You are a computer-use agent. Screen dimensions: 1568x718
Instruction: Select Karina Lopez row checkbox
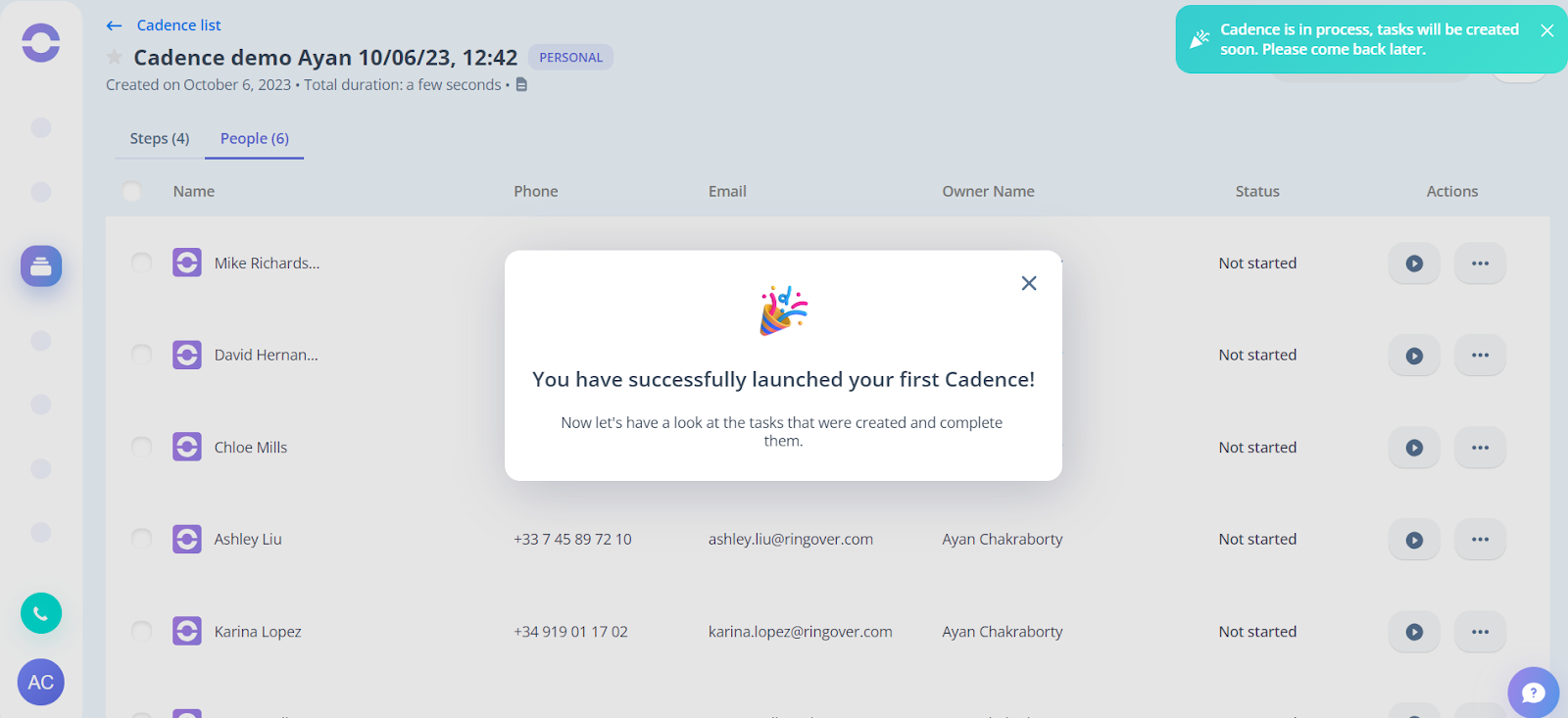coord(142,631)
